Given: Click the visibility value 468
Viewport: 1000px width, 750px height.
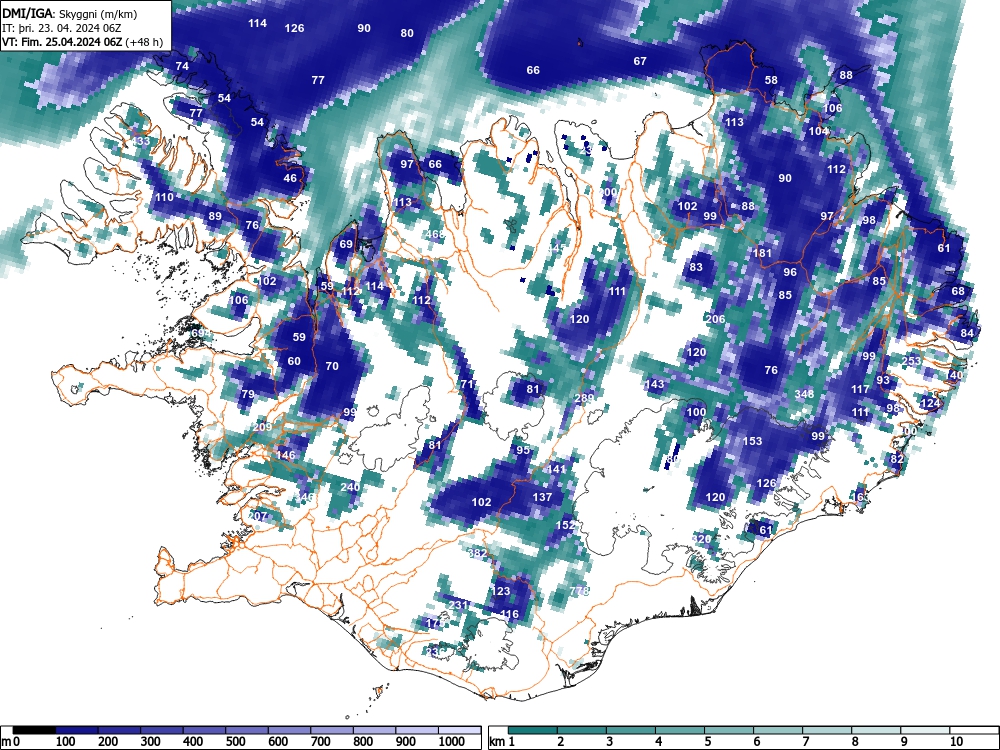Looking at the screenshot, I should (434, 234).
